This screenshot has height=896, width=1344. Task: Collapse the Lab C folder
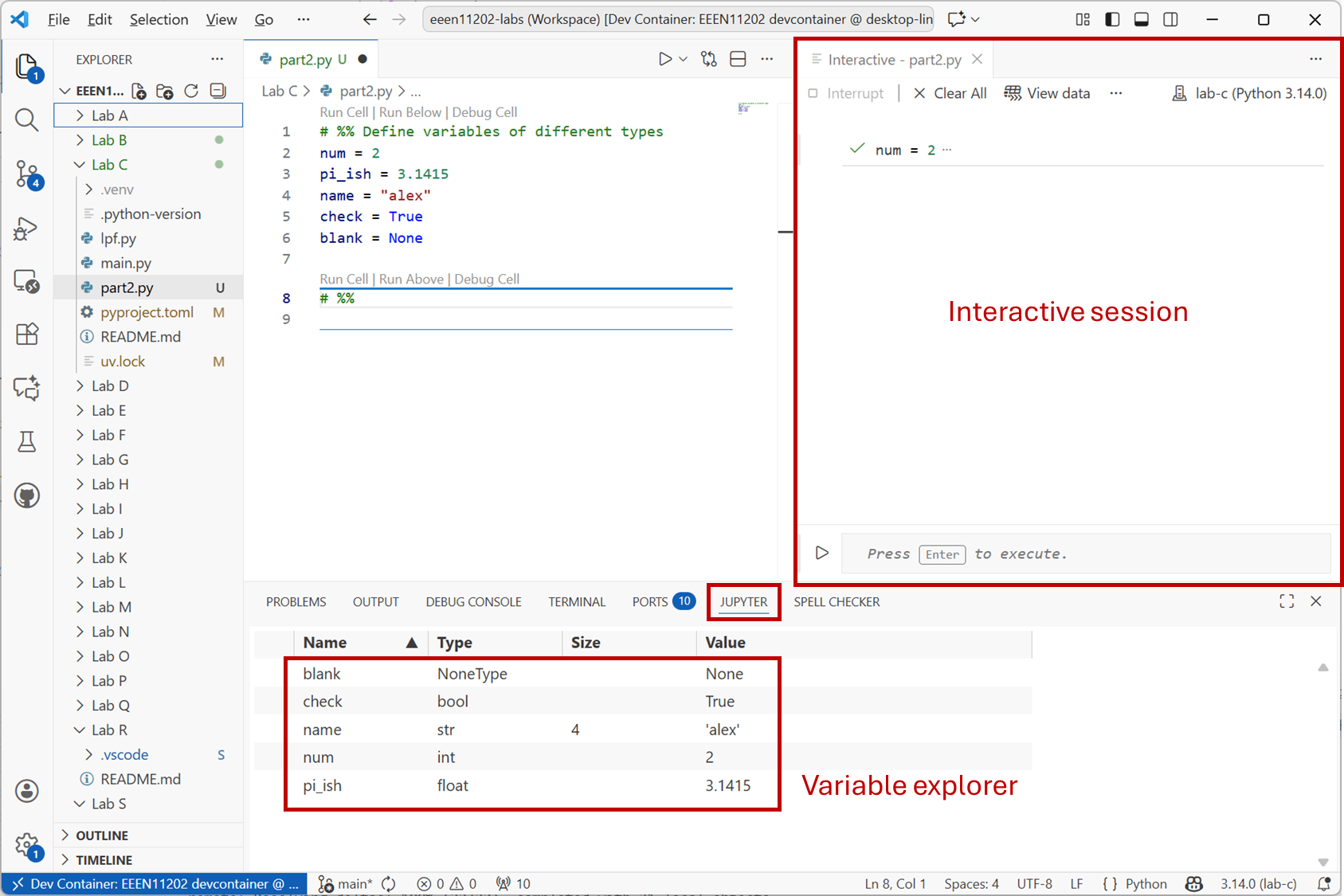click(109, 165)
